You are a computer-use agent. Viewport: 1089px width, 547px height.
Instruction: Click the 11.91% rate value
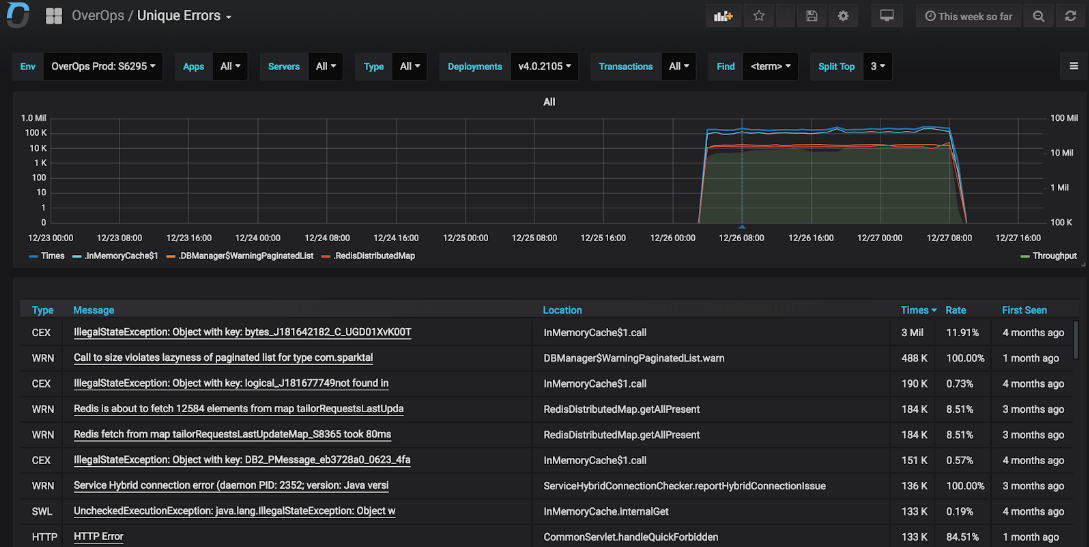tap(962, 333)
